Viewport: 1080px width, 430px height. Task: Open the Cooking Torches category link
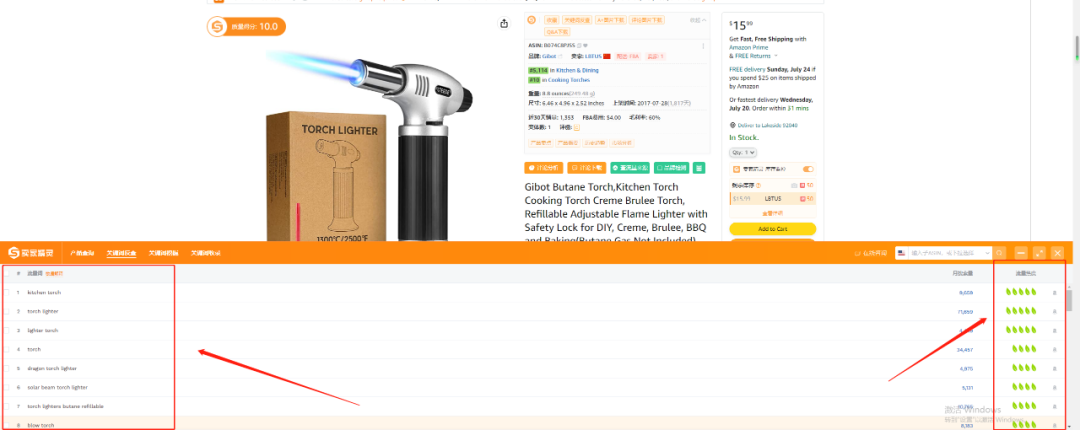[x=568, y=80]
